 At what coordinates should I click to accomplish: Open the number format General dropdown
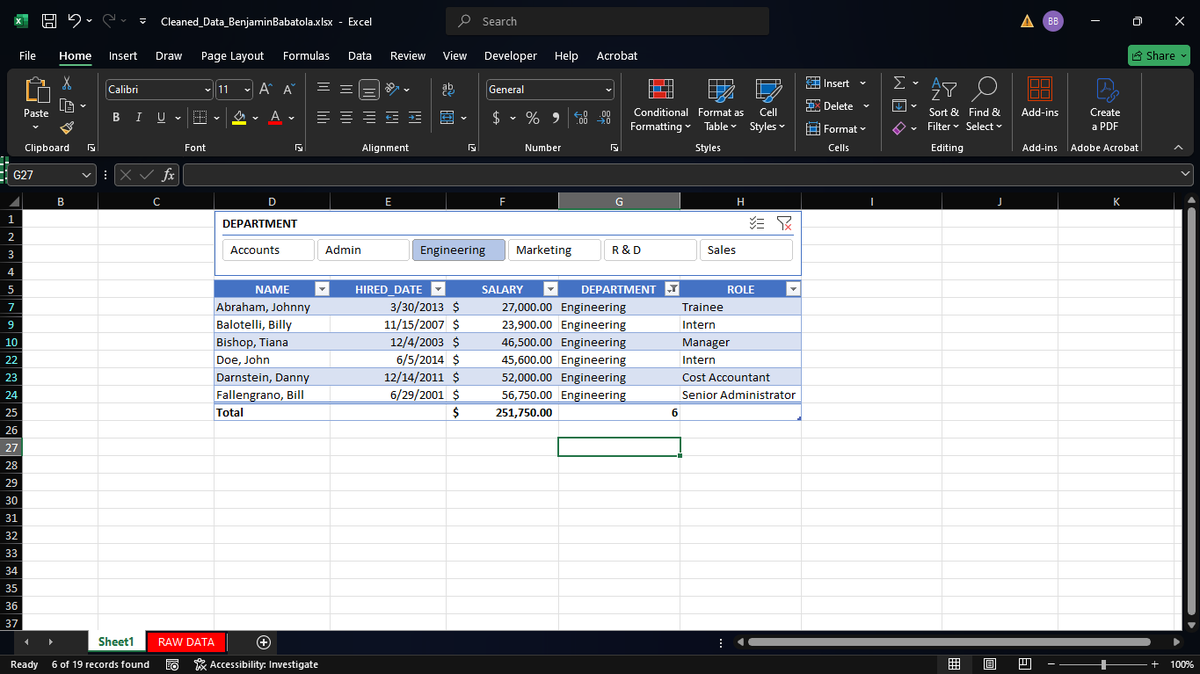pyautogui.click(x=607, y=89)
